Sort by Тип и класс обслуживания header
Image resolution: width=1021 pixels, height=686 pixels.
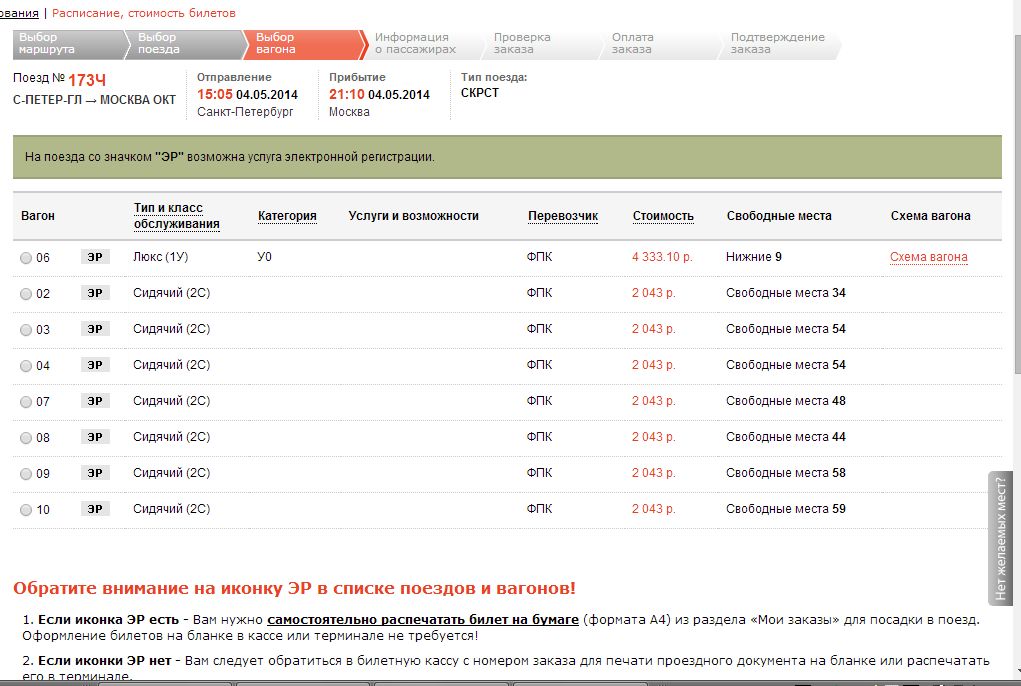[176, 216]
